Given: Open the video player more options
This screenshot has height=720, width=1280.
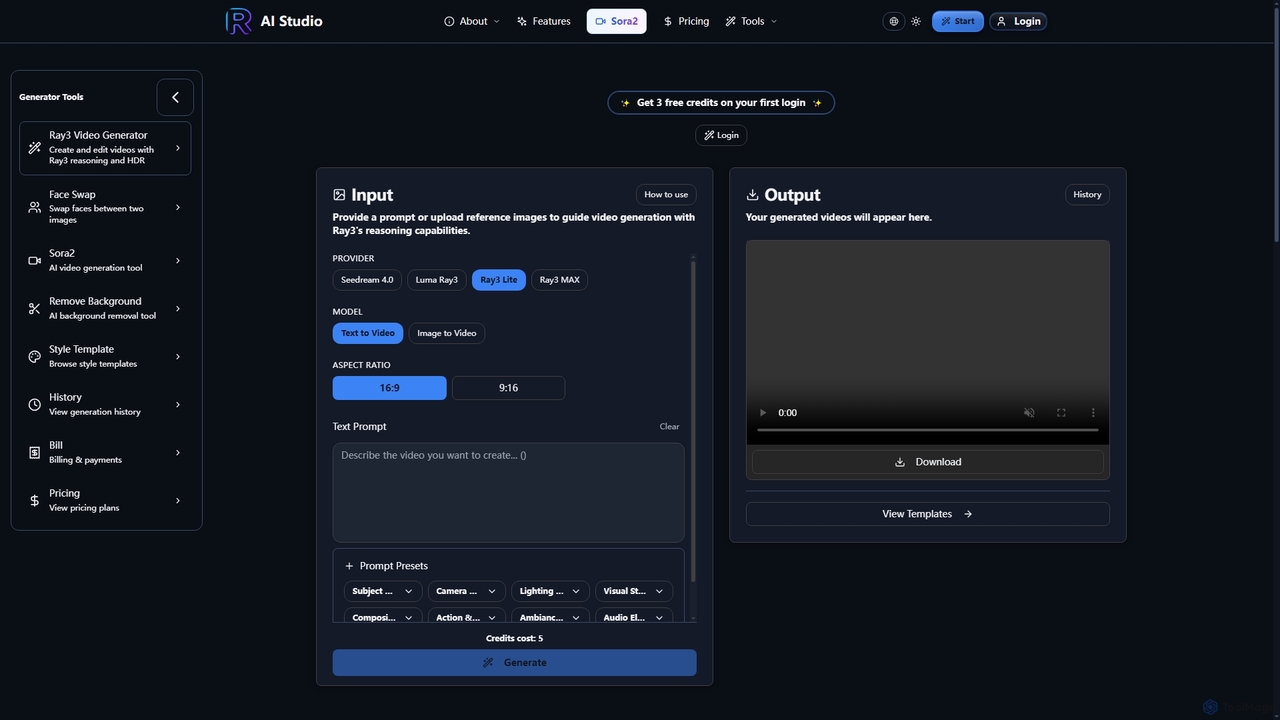Looking at the screenshot, I should point(1093,412).
